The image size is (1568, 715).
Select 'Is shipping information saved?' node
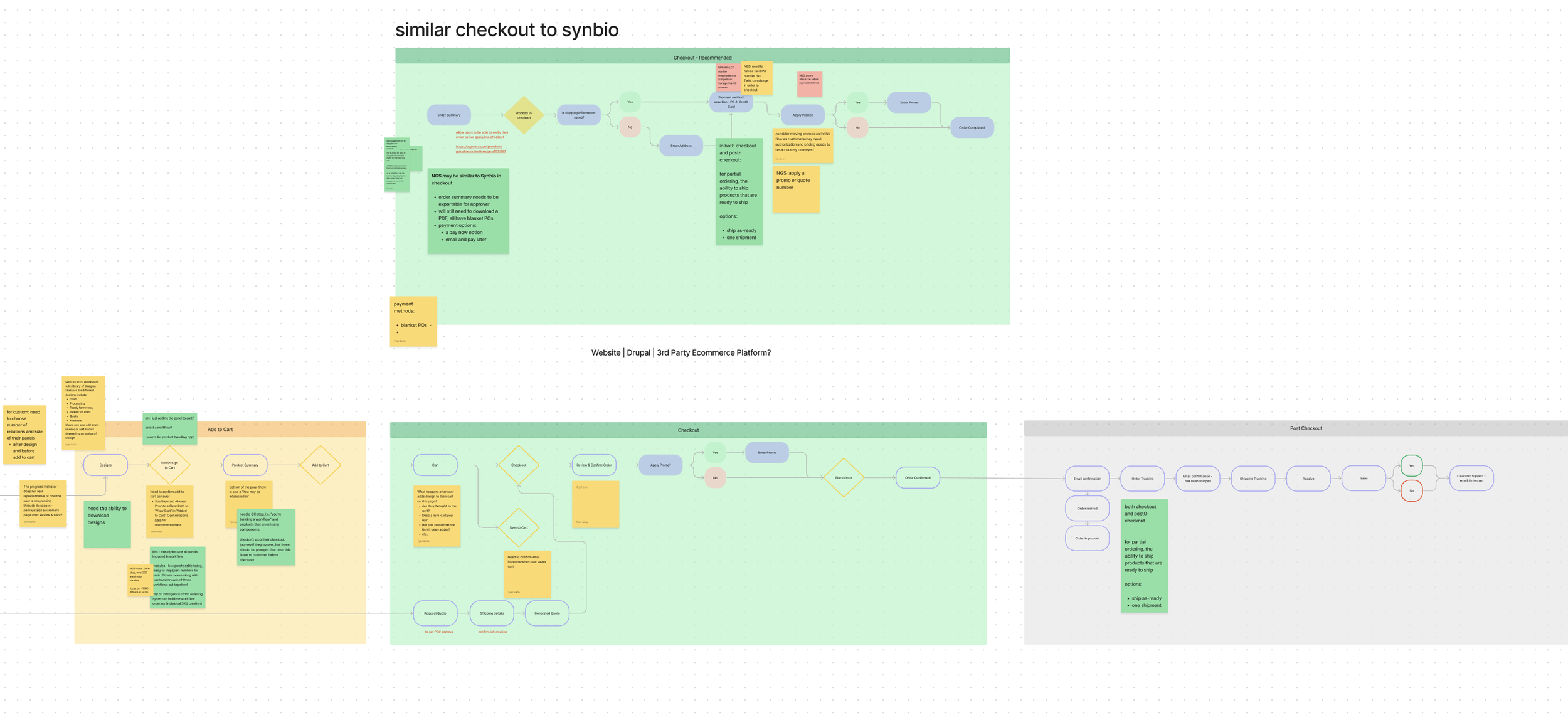click(x=578, y=115)
